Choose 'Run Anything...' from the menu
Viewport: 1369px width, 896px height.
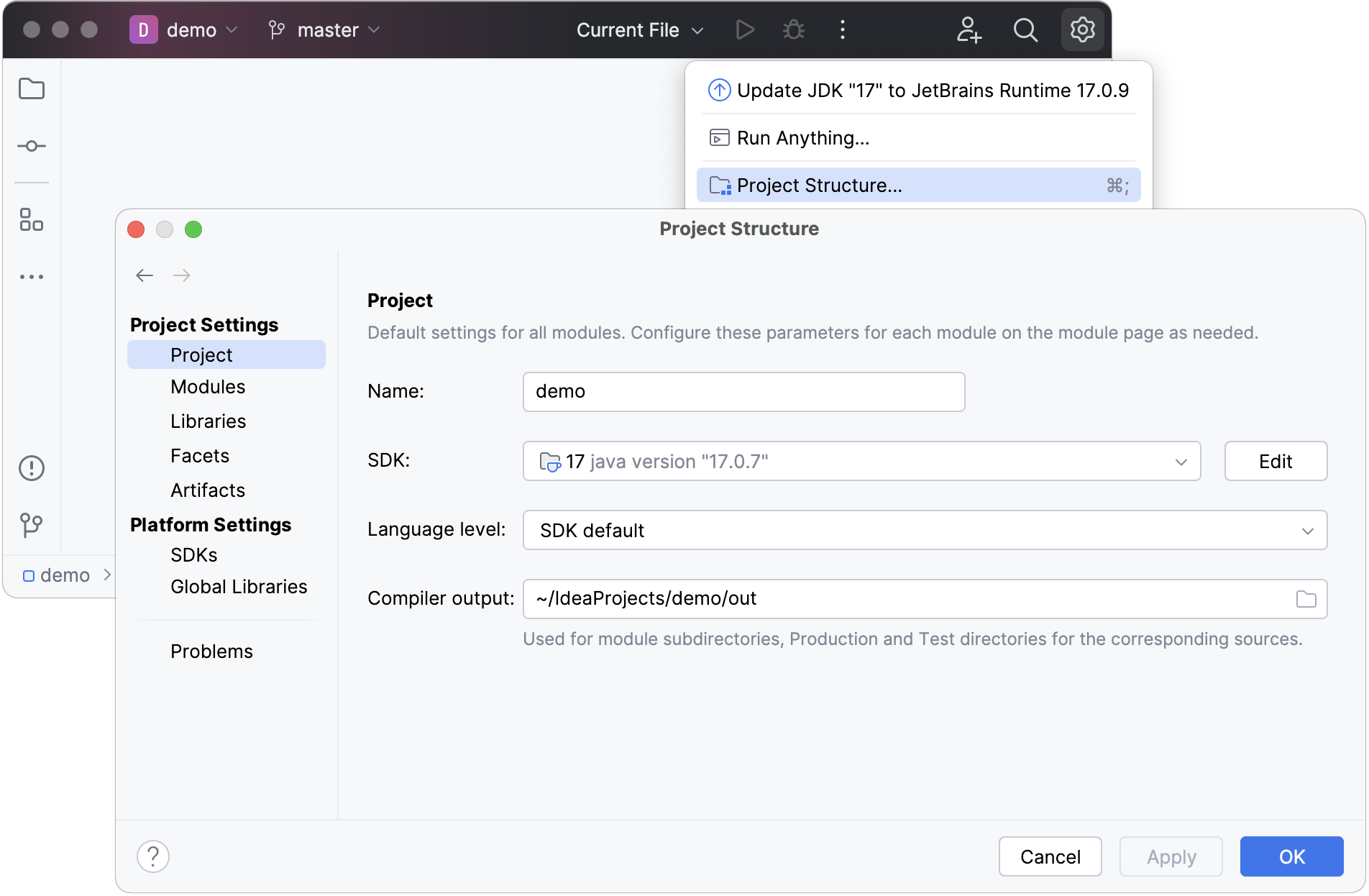pos(802,137)
